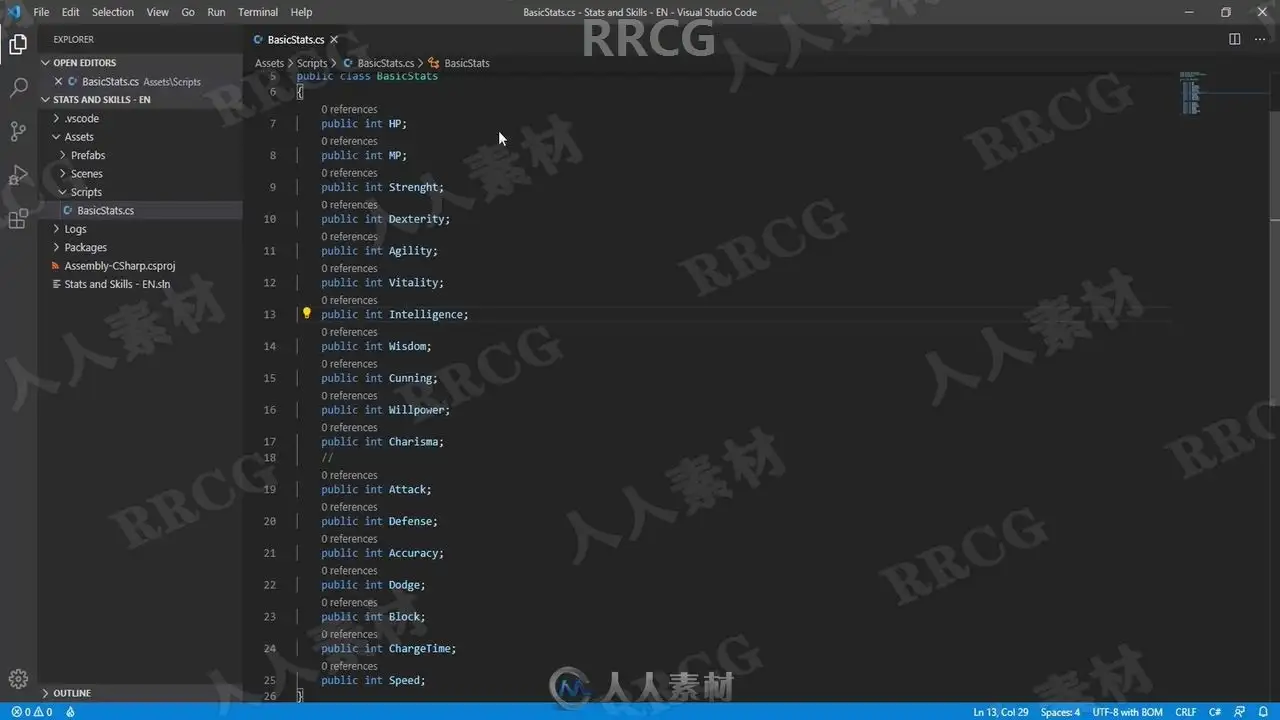The width and height of the screenshot is (1280, 720).
Task: Close BasicStats.cs in Open Editors list
Action: click(x=58, y=81)
